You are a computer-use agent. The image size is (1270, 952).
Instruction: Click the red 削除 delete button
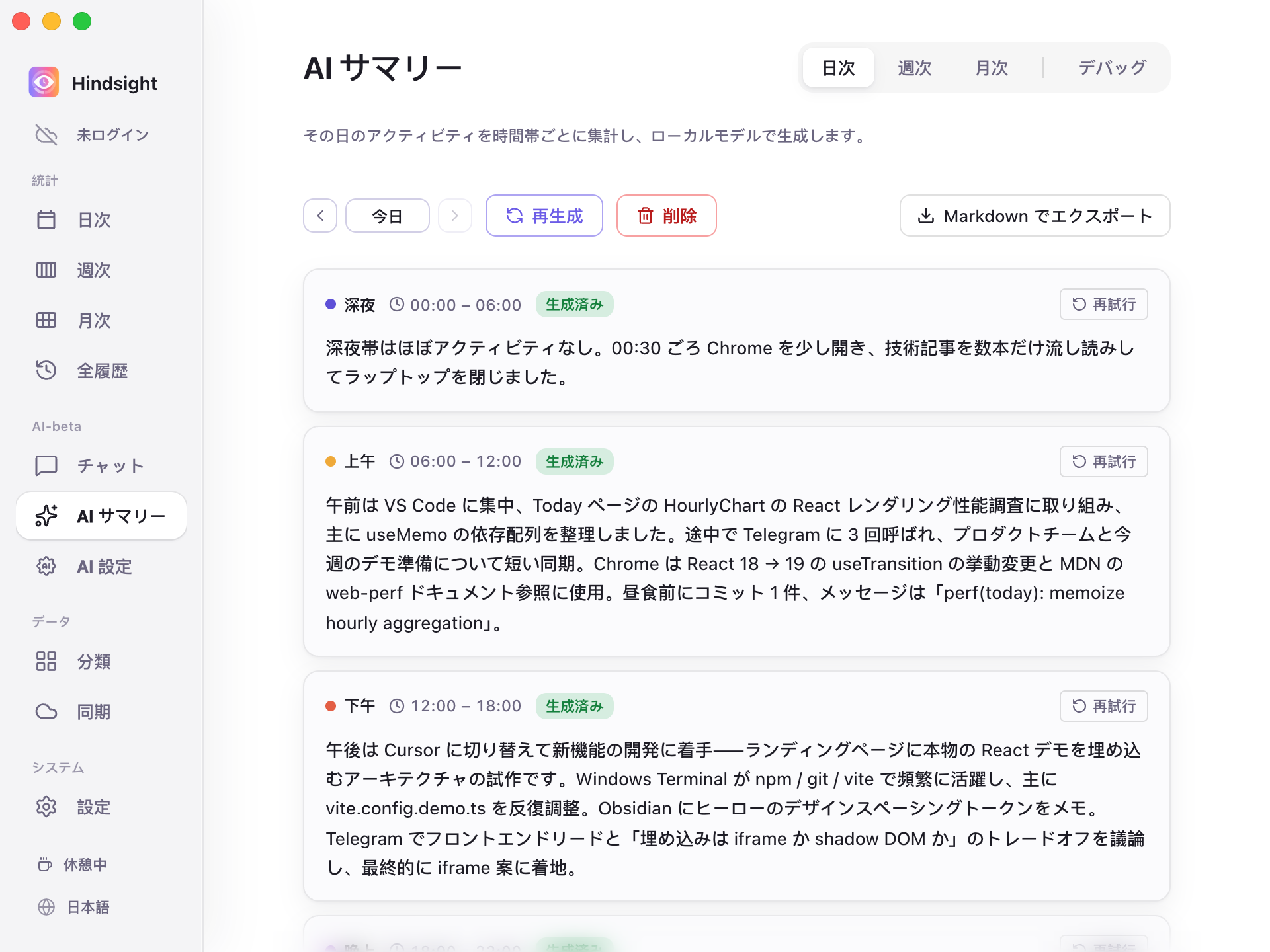click(667, 216)
